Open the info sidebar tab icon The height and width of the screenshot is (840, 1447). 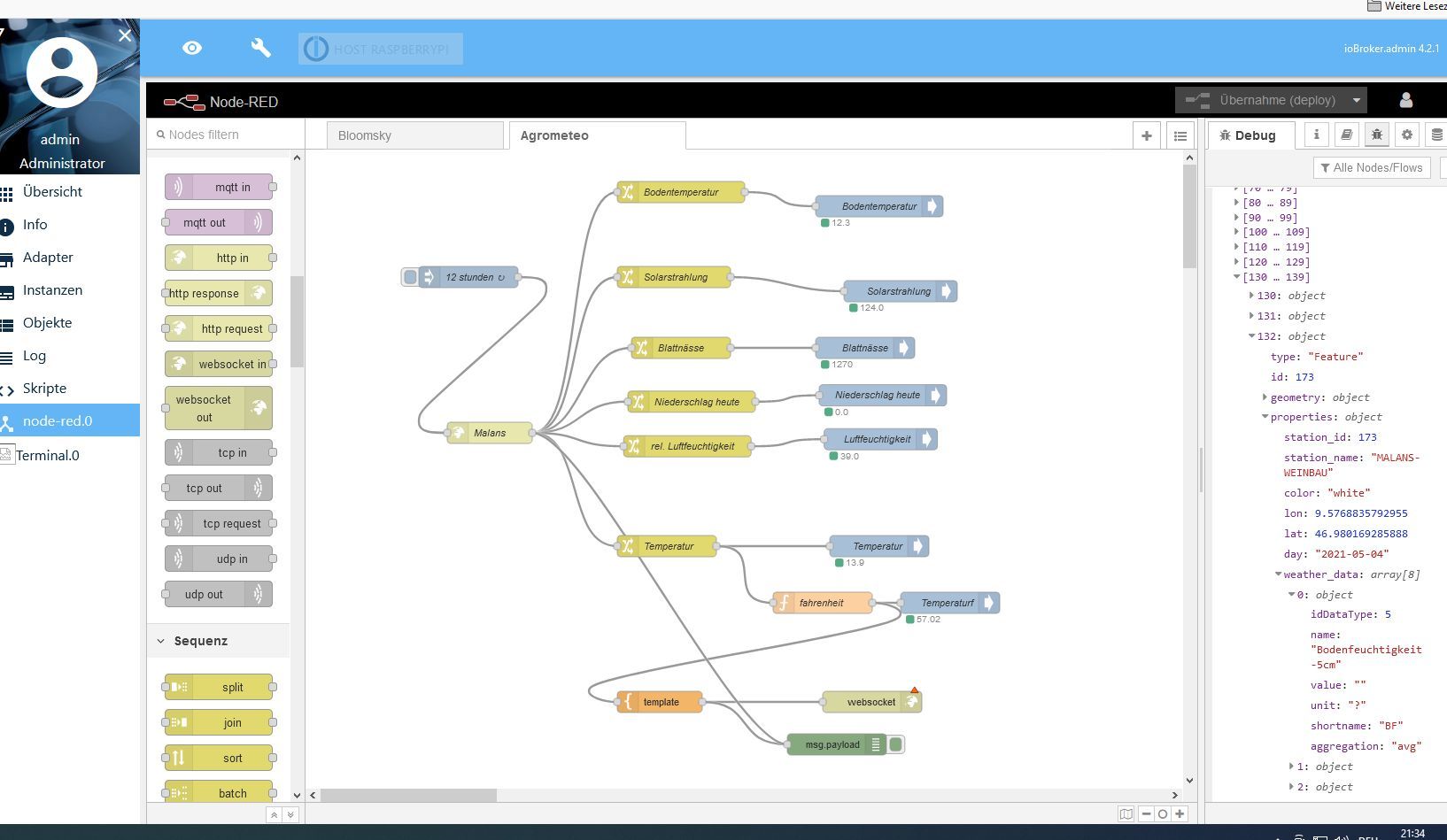click(1317, 135)
